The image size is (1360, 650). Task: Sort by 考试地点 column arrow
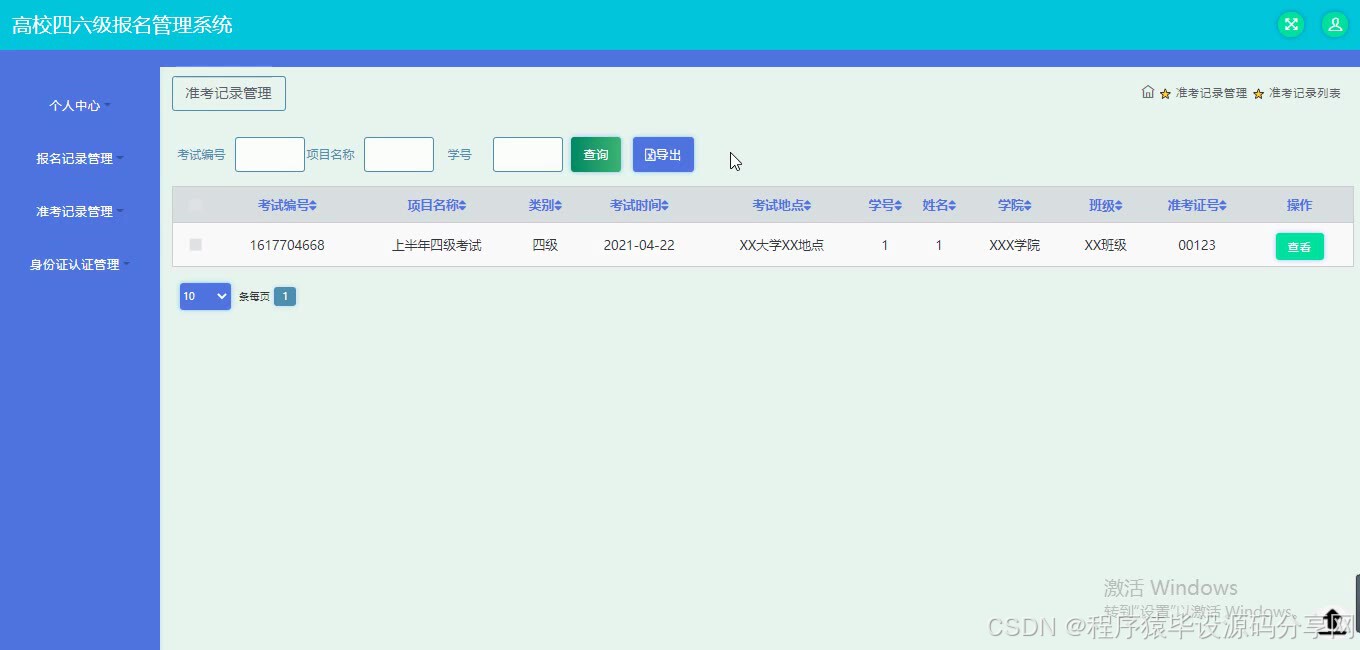[x=807, y=205]
